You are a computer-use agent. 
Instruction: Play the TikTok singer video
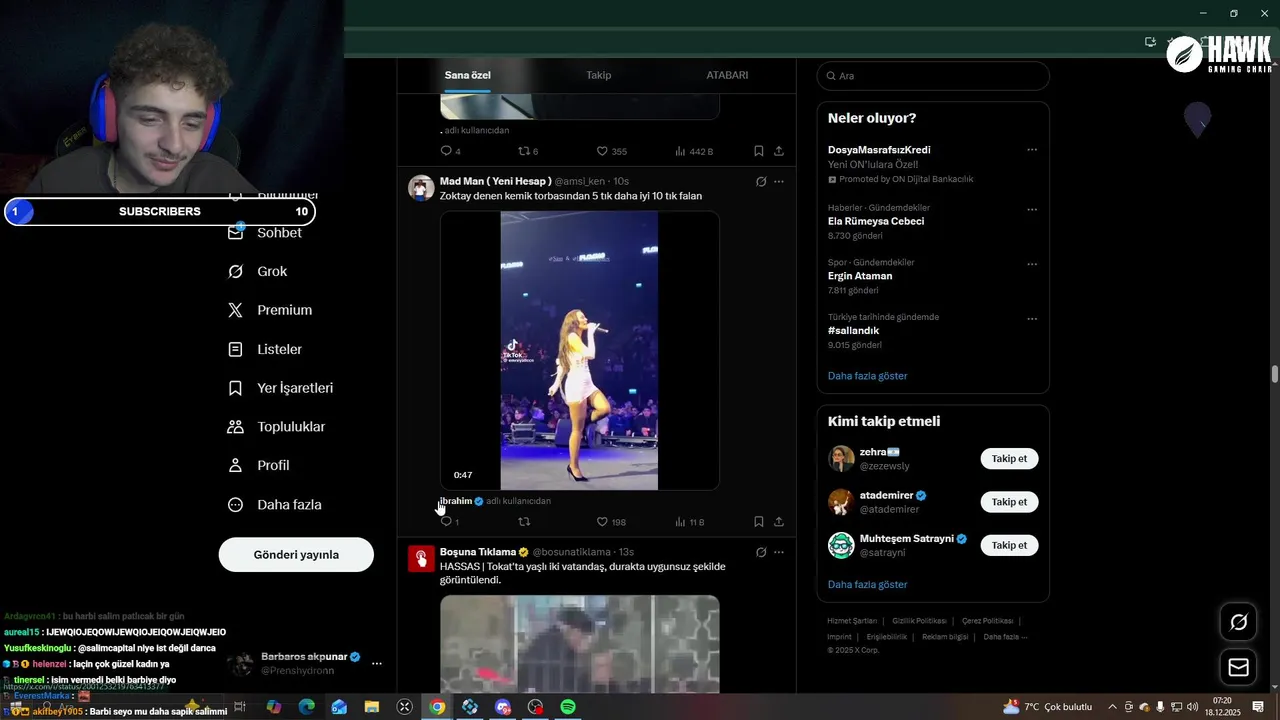[579, 350]
